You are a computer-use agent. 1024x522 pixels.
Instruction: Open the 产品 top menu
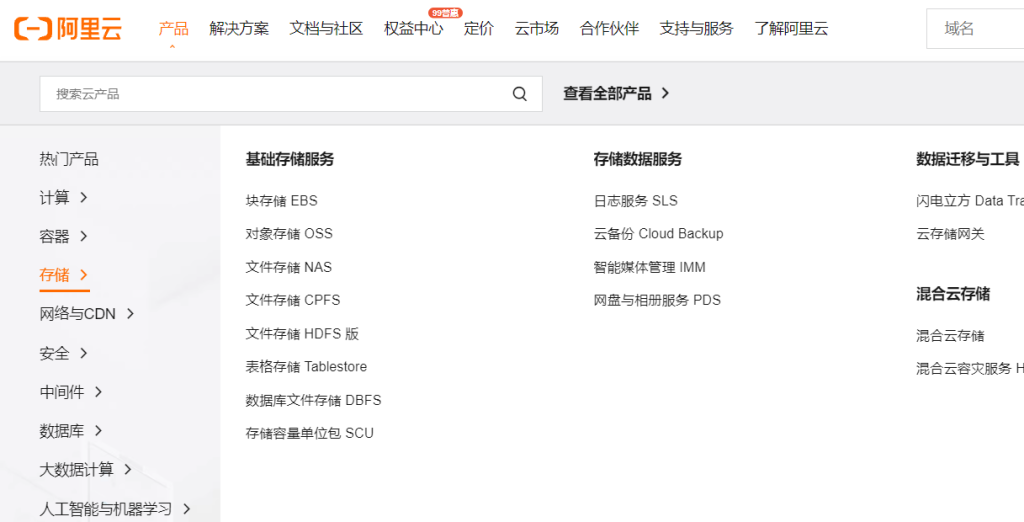point(173,29)
